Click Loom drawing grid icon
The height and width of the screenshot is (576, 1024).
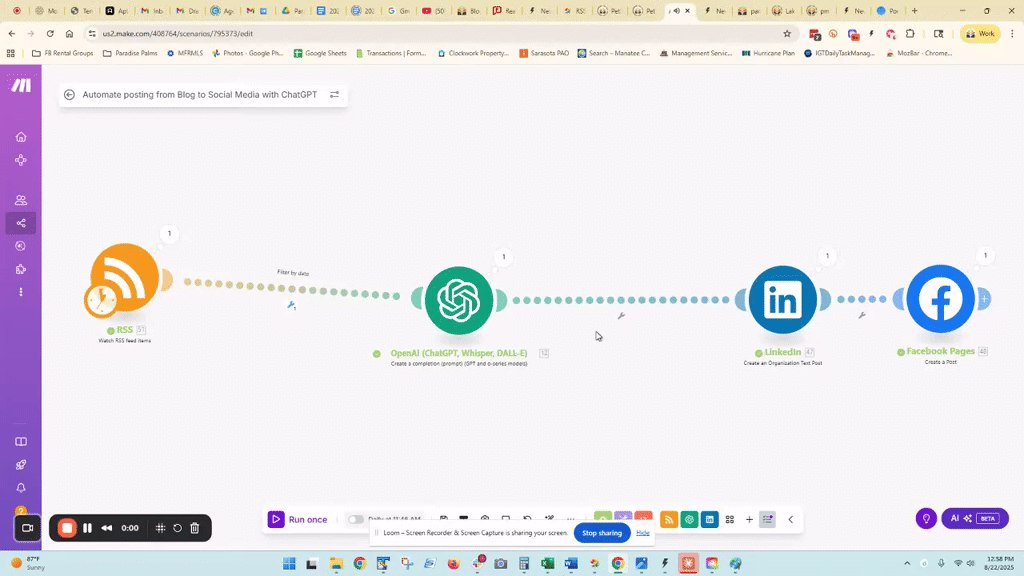click(160, 528)
